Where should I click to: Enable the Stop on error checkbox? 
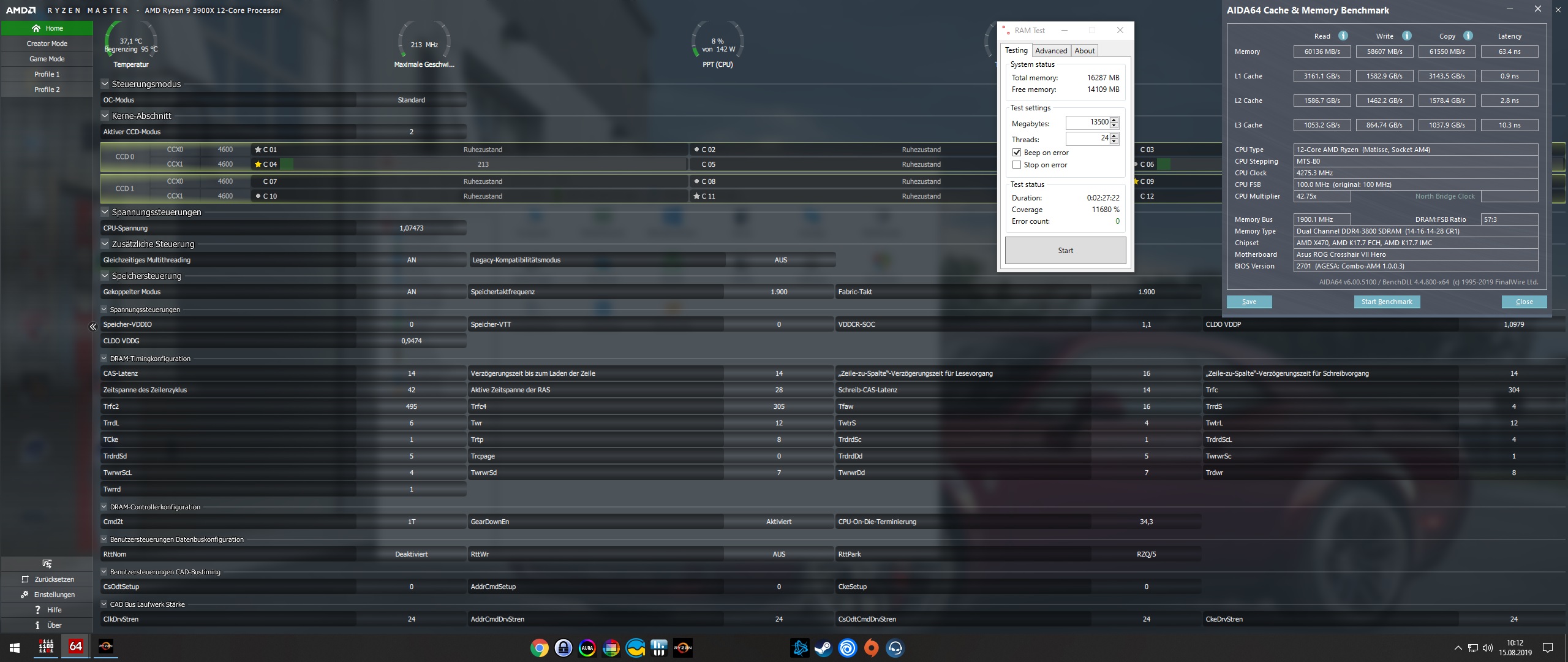pos(1017,165)
